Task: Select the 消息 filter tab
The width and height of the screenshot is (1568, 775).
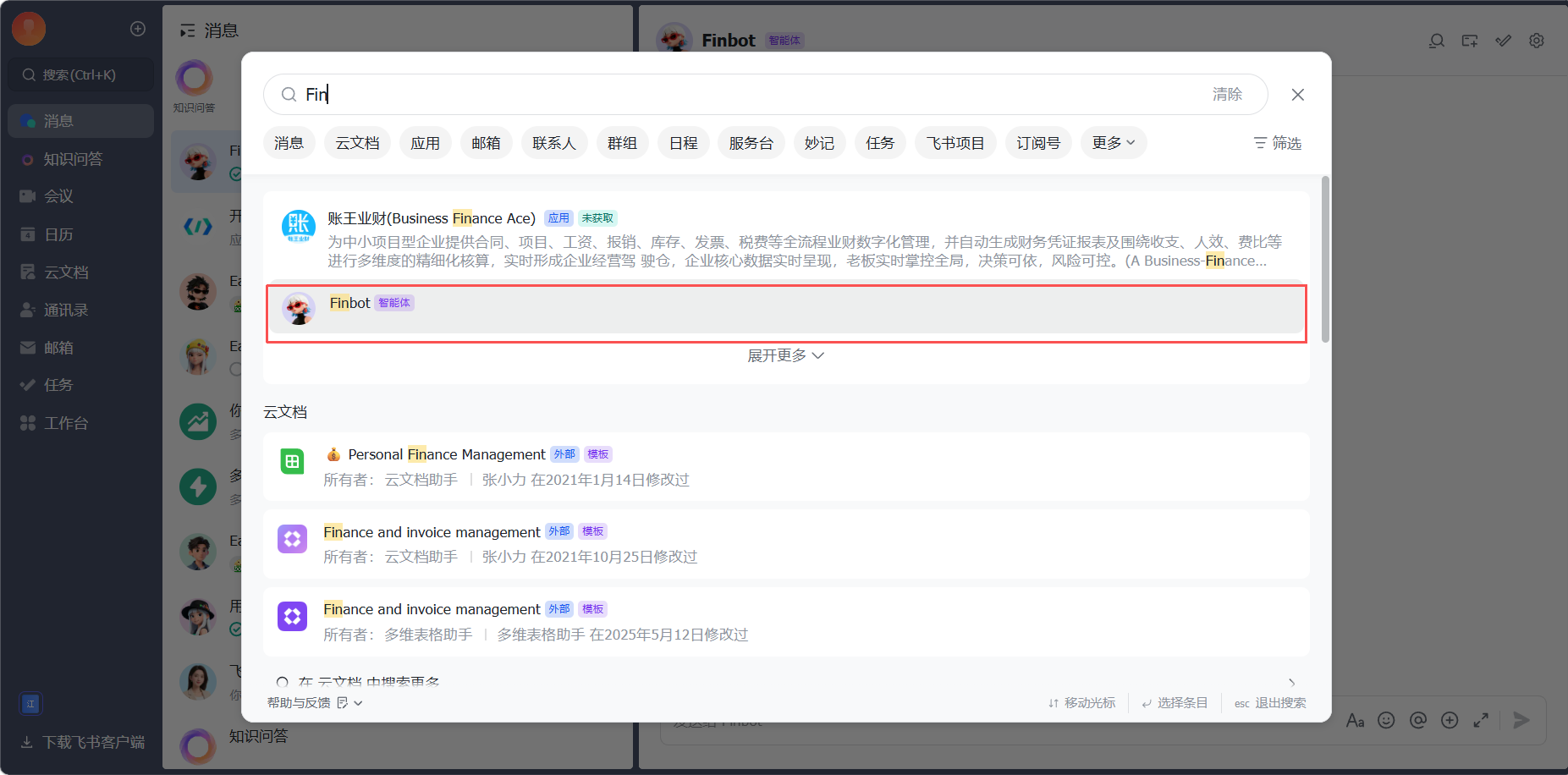Action: pos(289,143)
